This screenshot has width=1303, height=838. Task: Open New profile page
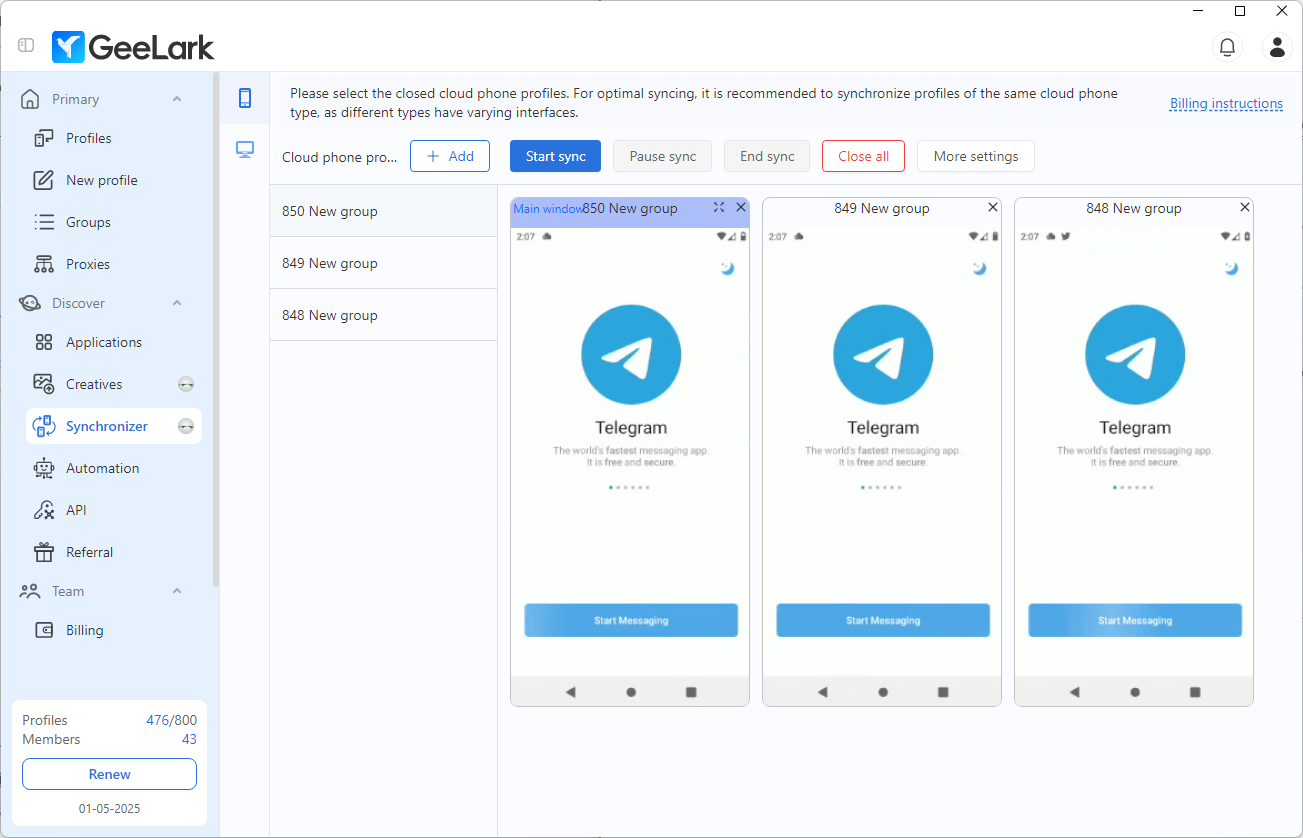pos(113,180)
